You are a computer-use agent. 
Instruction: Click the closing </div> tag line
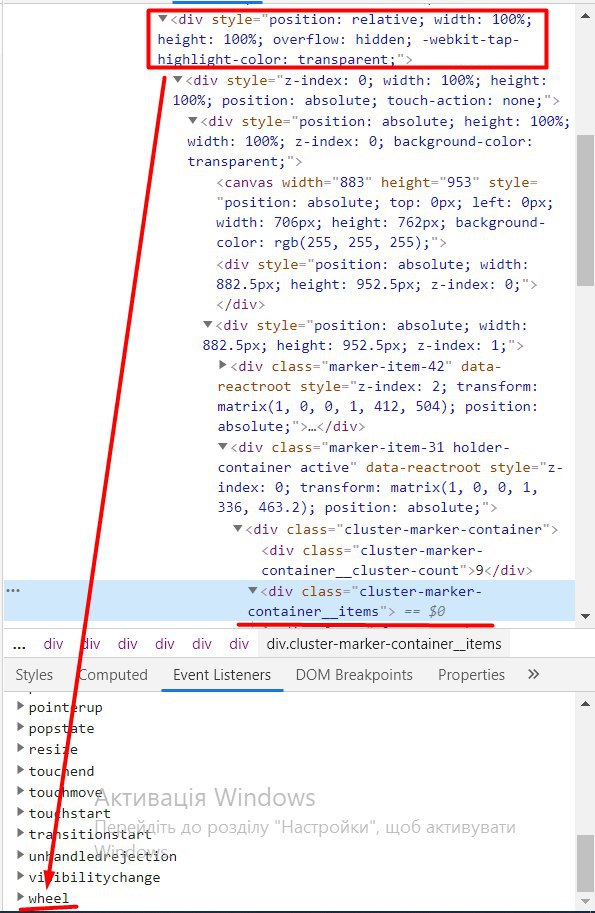point(240,305)
